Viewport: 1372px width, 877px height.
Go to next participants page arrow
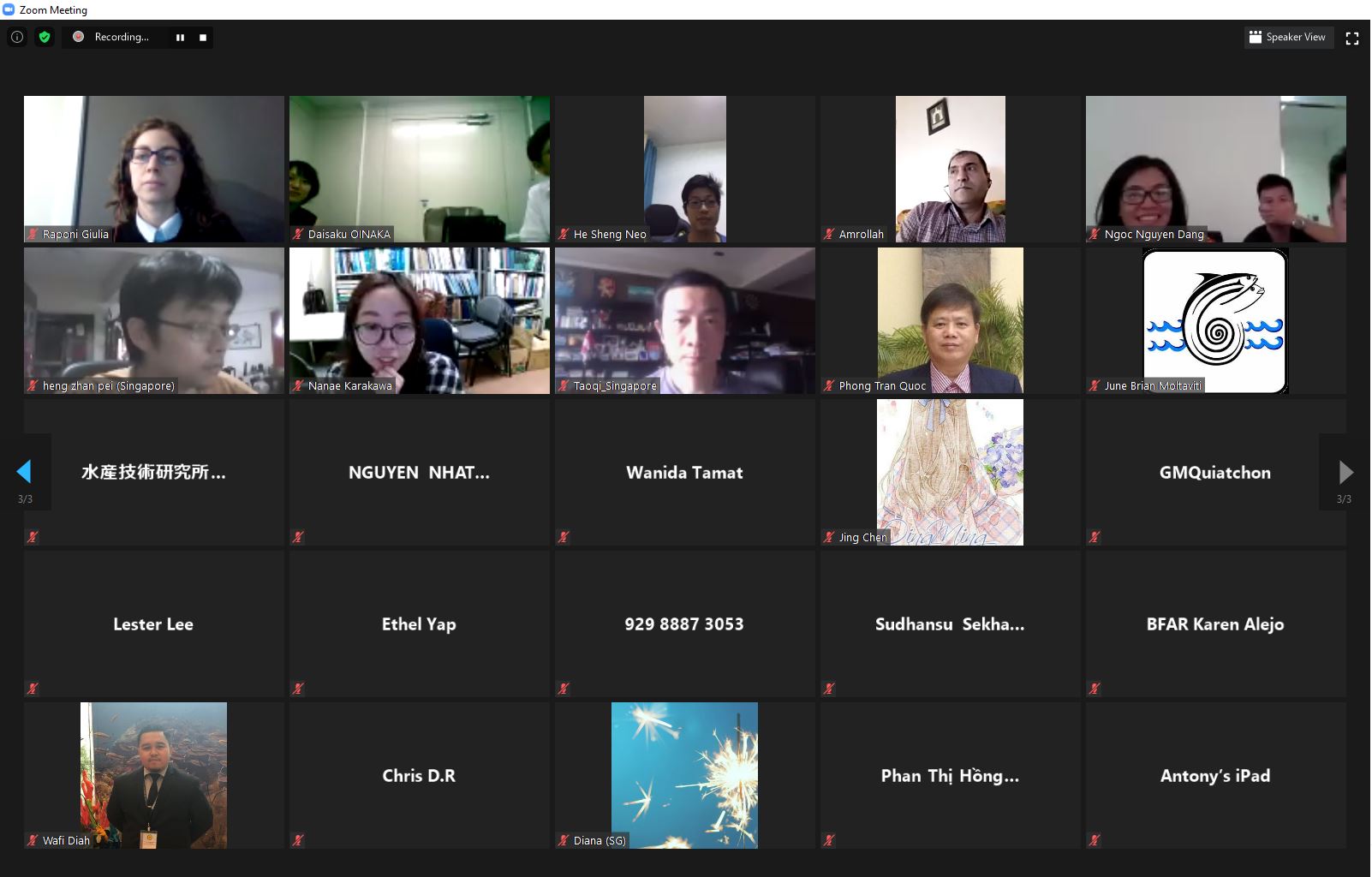point(1345,472)
